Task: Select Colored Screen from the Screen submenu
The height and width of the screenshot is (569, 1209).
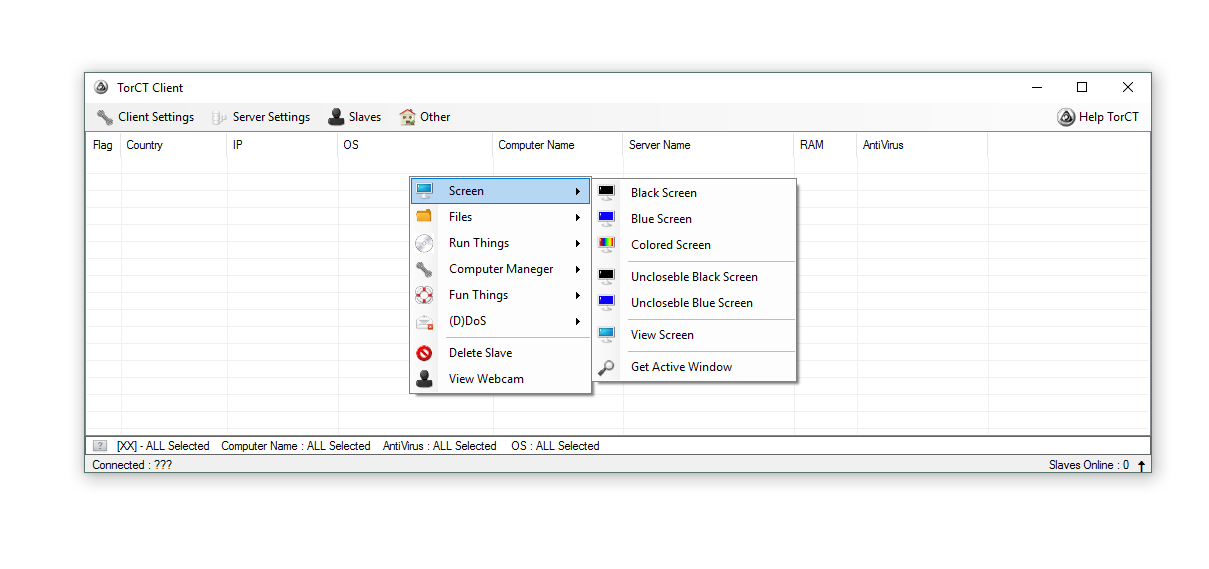Action: (x=671, y=245)
